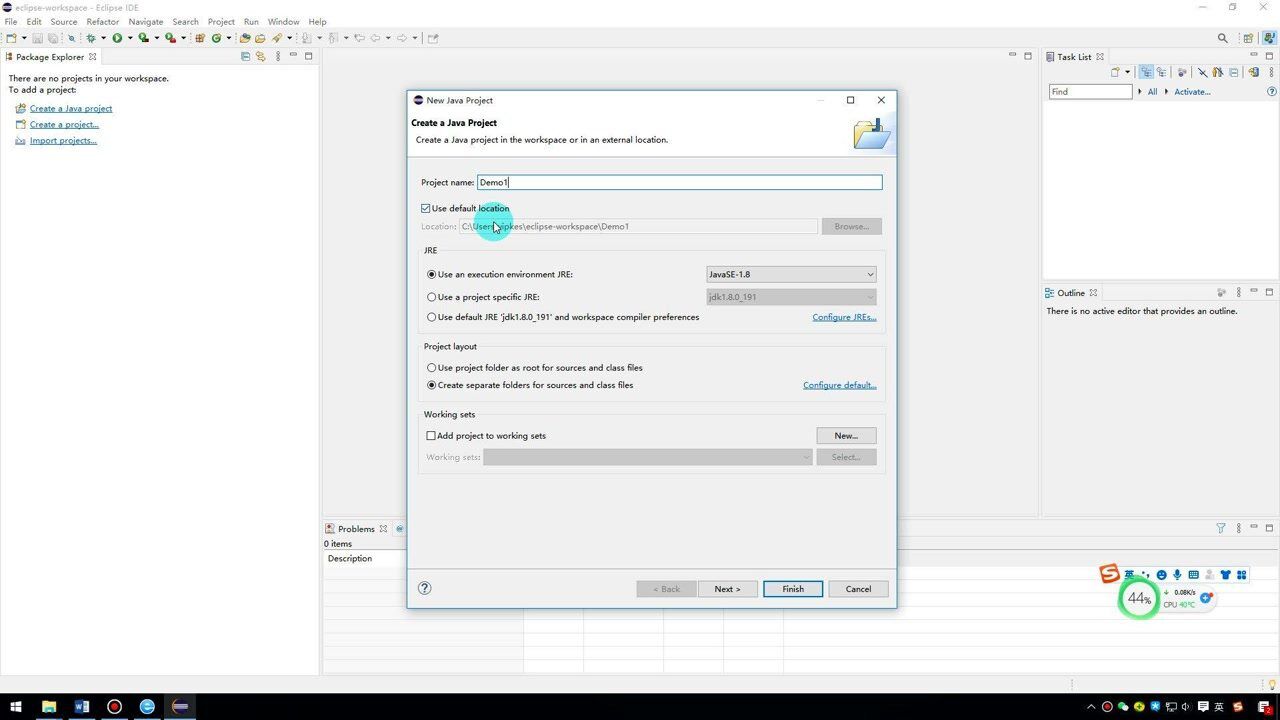Expand the Run button dropdown arrow
Image resolution: width=1280 pixels, height=720 pixels.
pos(129,38)
